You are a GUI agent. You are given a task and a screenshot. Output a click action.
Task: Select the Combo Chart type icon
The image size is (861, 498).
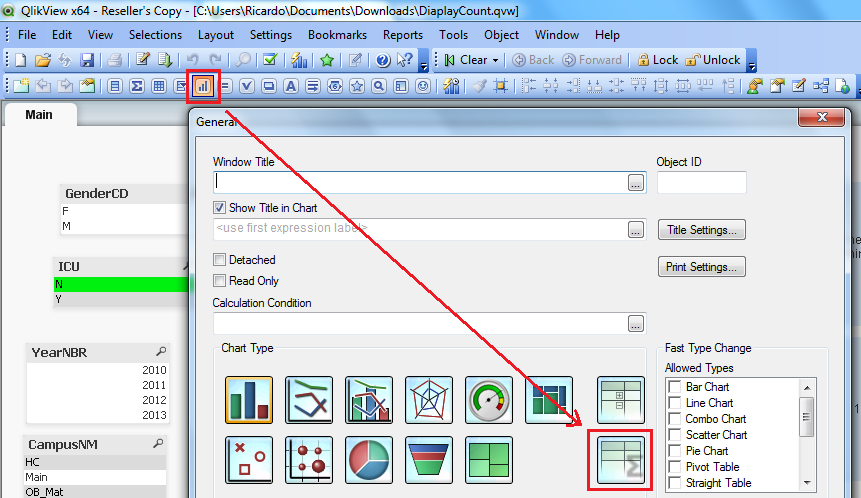[369, 400]
